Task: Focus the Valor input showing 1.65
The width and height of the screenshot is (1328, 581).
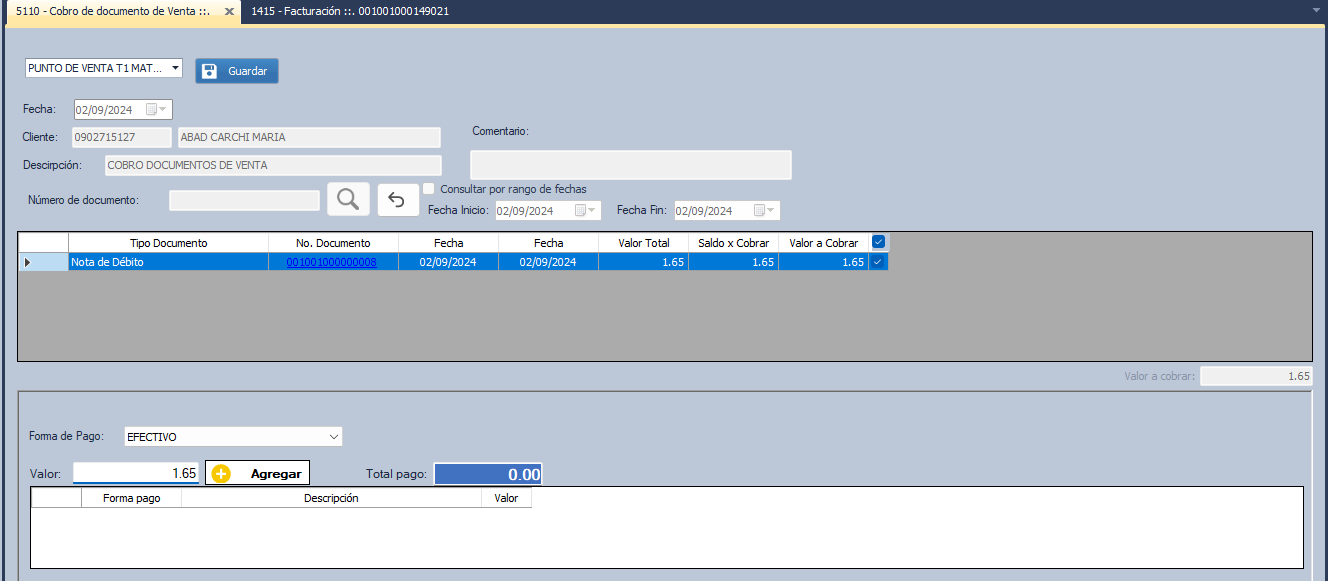Action: [136, 473]
